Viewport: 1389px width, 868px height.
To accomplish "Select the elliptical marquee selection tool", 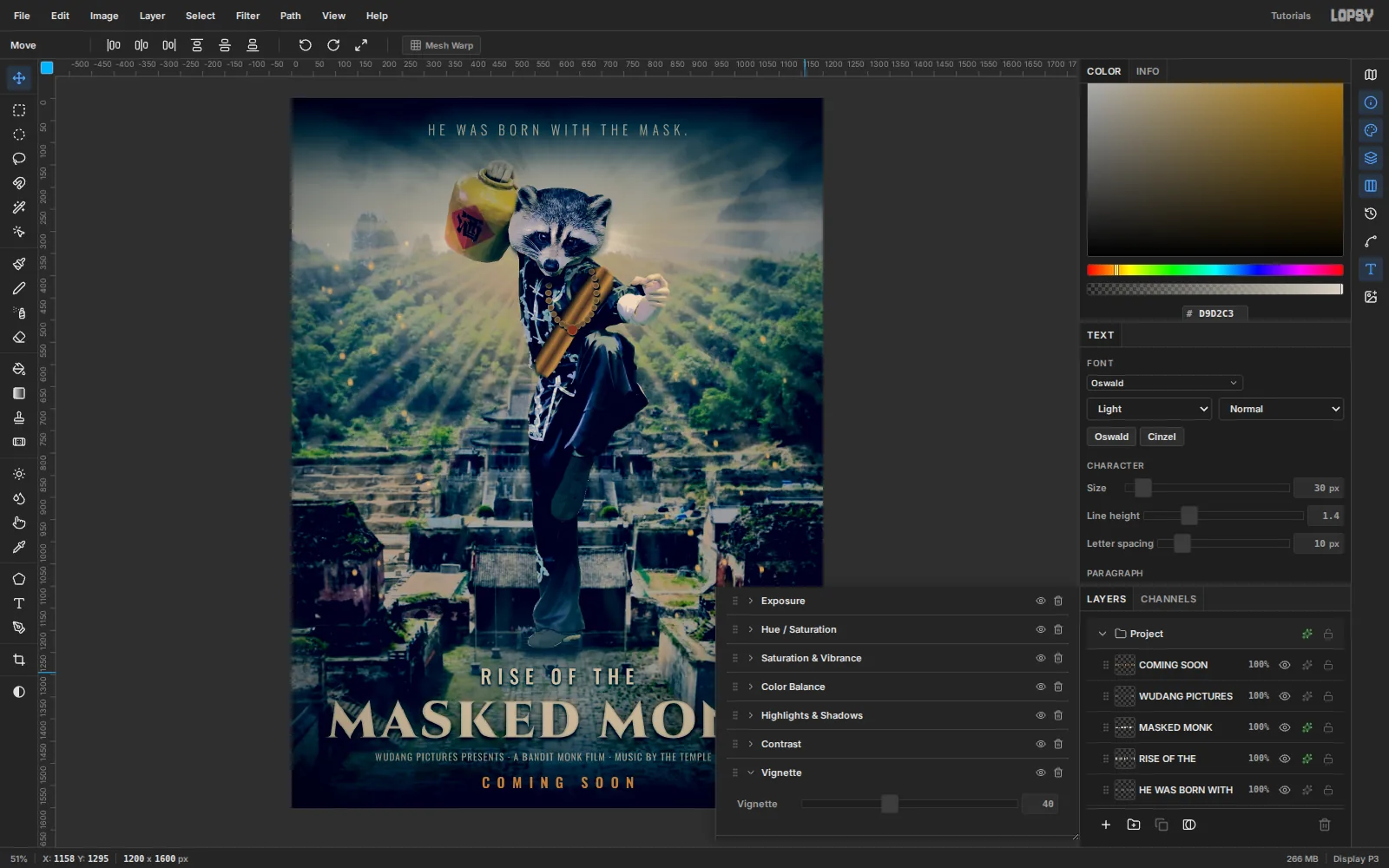I will click(x=18, y=135).
